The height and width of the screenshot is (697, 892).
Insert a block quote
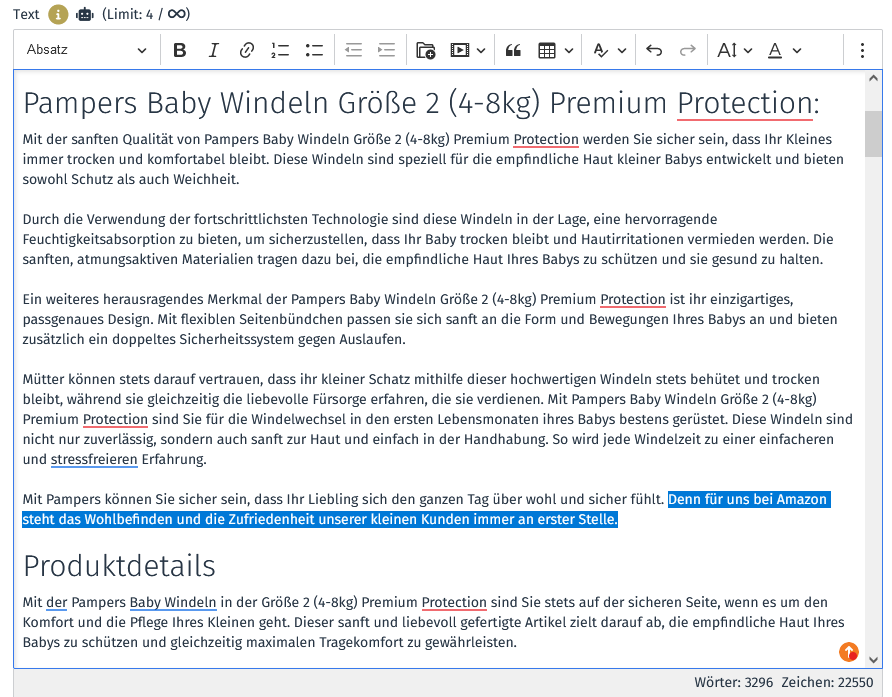point(513,51)
